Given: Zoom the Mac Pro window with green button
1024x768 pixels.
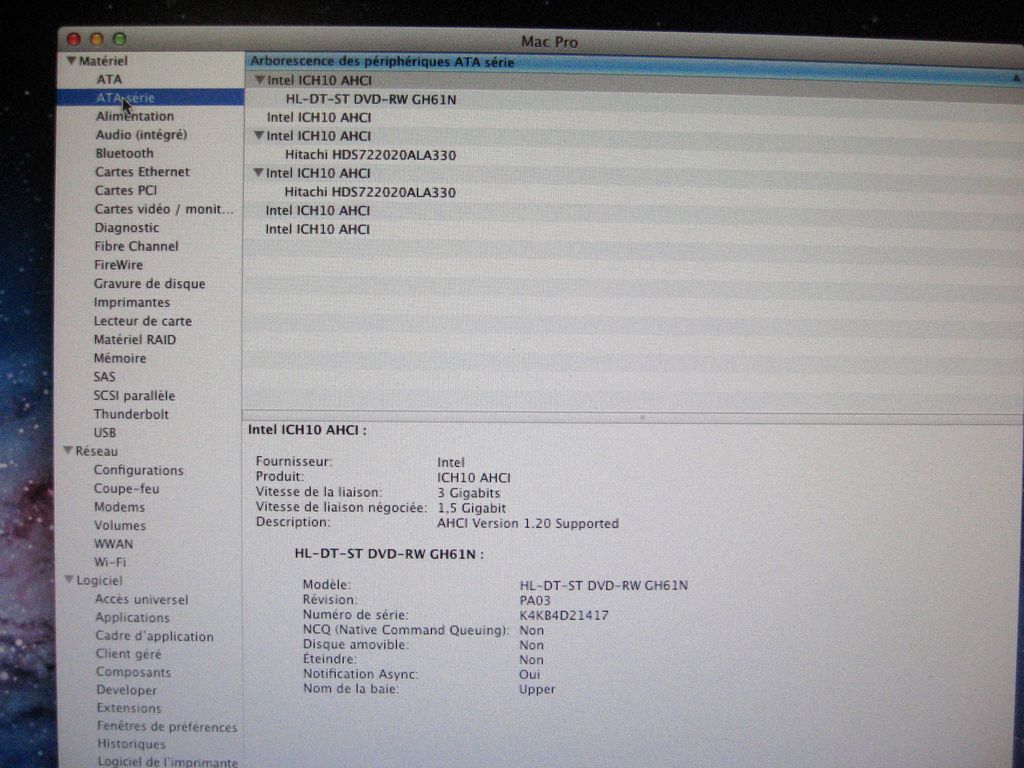Looking at the screenshot, I should click(x=120, y=39).
